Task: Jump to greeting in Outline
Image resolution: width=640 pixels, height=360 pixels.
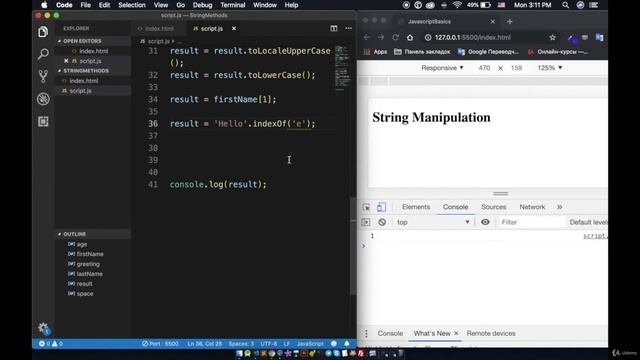Action: coord(88,264)
